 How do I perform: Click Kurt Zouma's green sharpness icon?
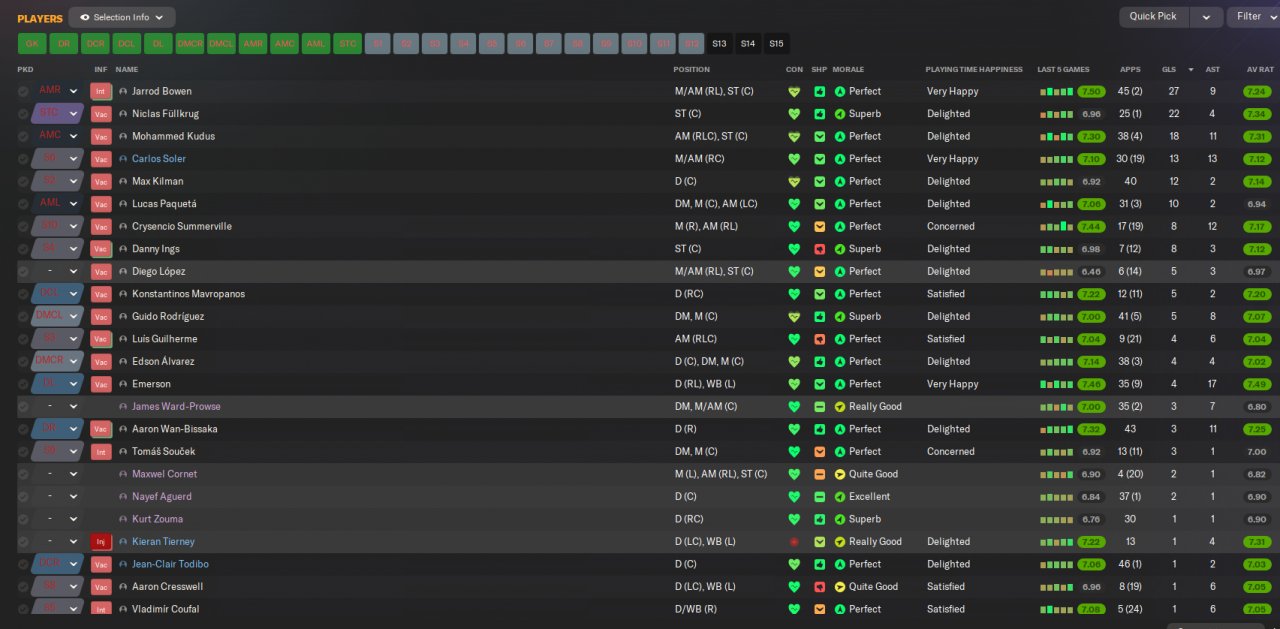[820, 519]
